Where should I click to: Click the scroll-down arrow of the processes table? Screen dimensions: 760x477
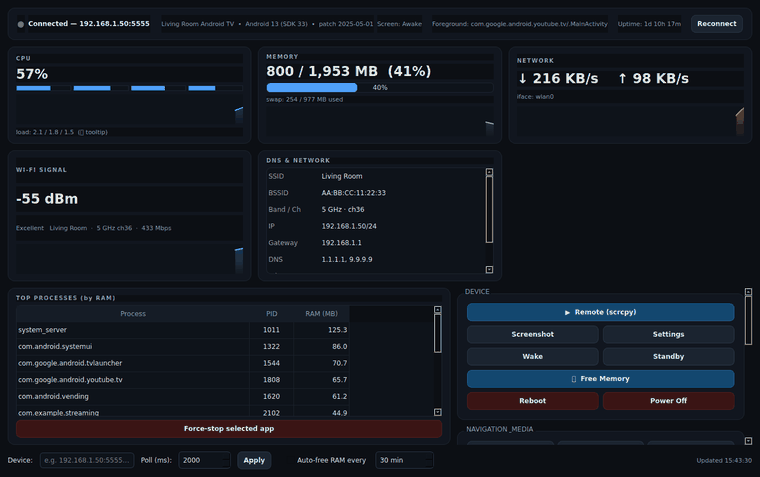[438, 412]
